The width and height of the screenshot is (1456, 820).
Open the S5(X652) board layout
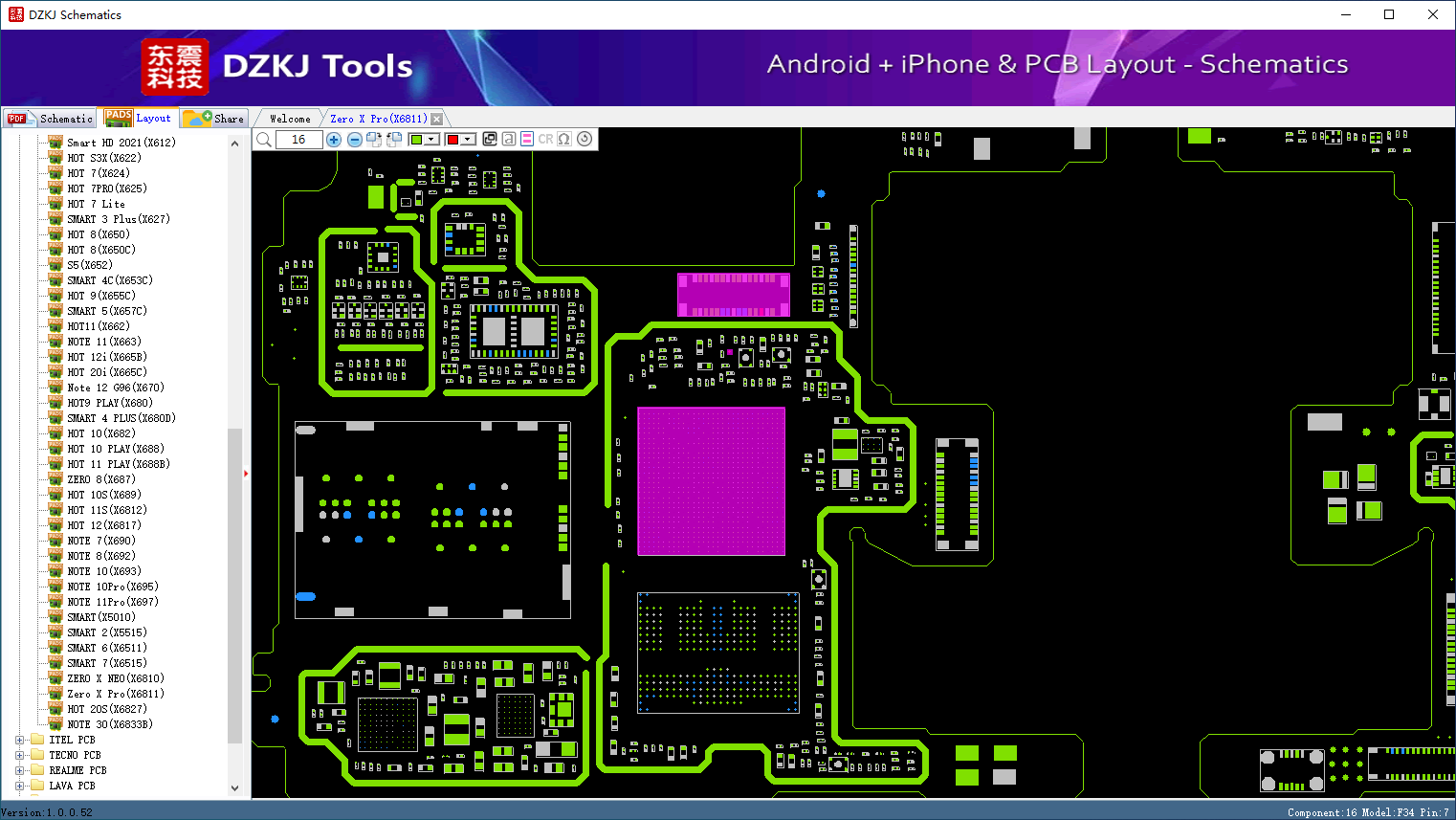tap(90, 265)
